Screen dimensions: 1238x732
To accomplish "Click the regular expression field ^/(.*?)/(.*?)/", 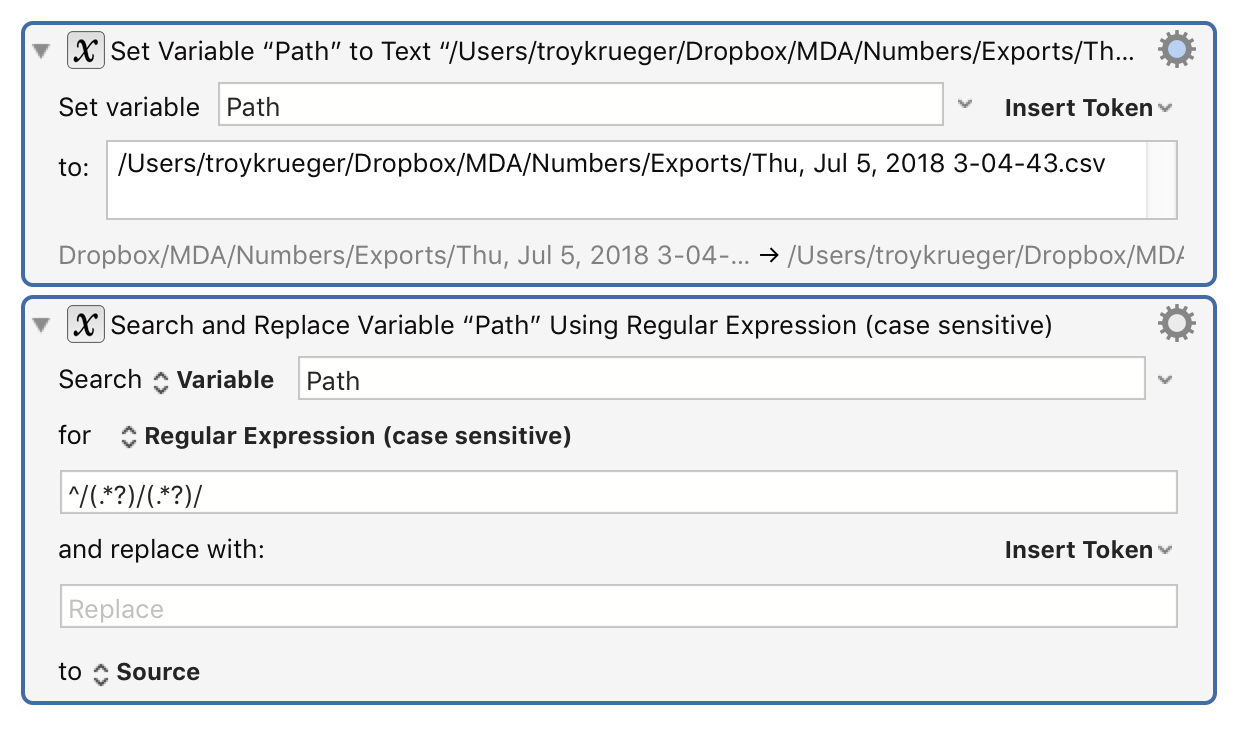I will (x=618, y=492).
